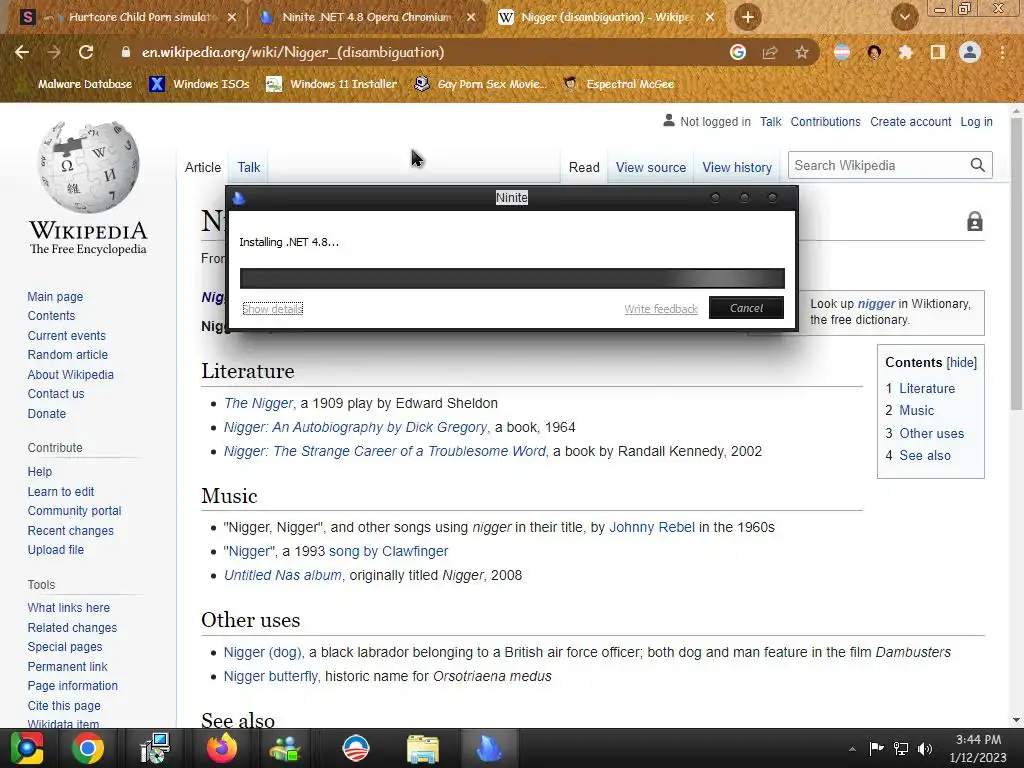Open the Johnny Rebel link
The image size is (1024, 768).
[x=652, y=527]
